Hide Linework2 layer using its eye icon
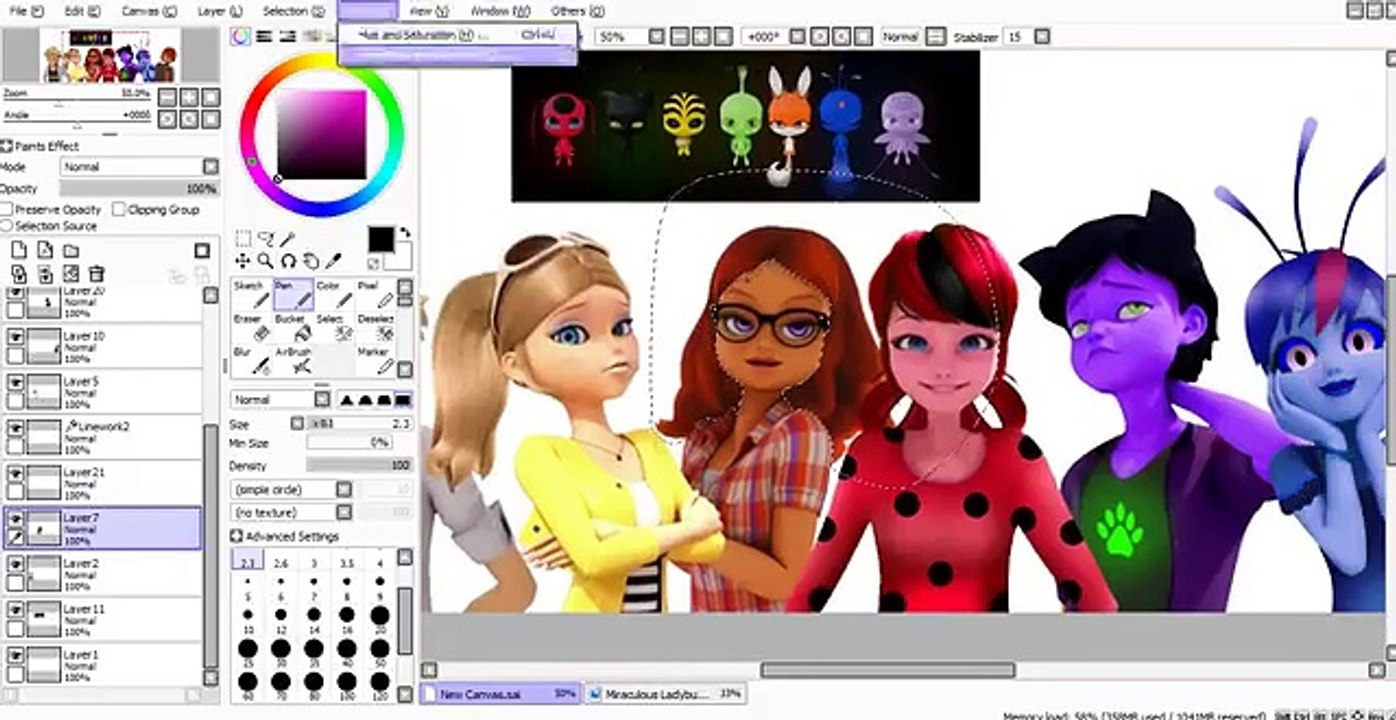The width and height of the screenshot is (1396, 720). [15, 429]
